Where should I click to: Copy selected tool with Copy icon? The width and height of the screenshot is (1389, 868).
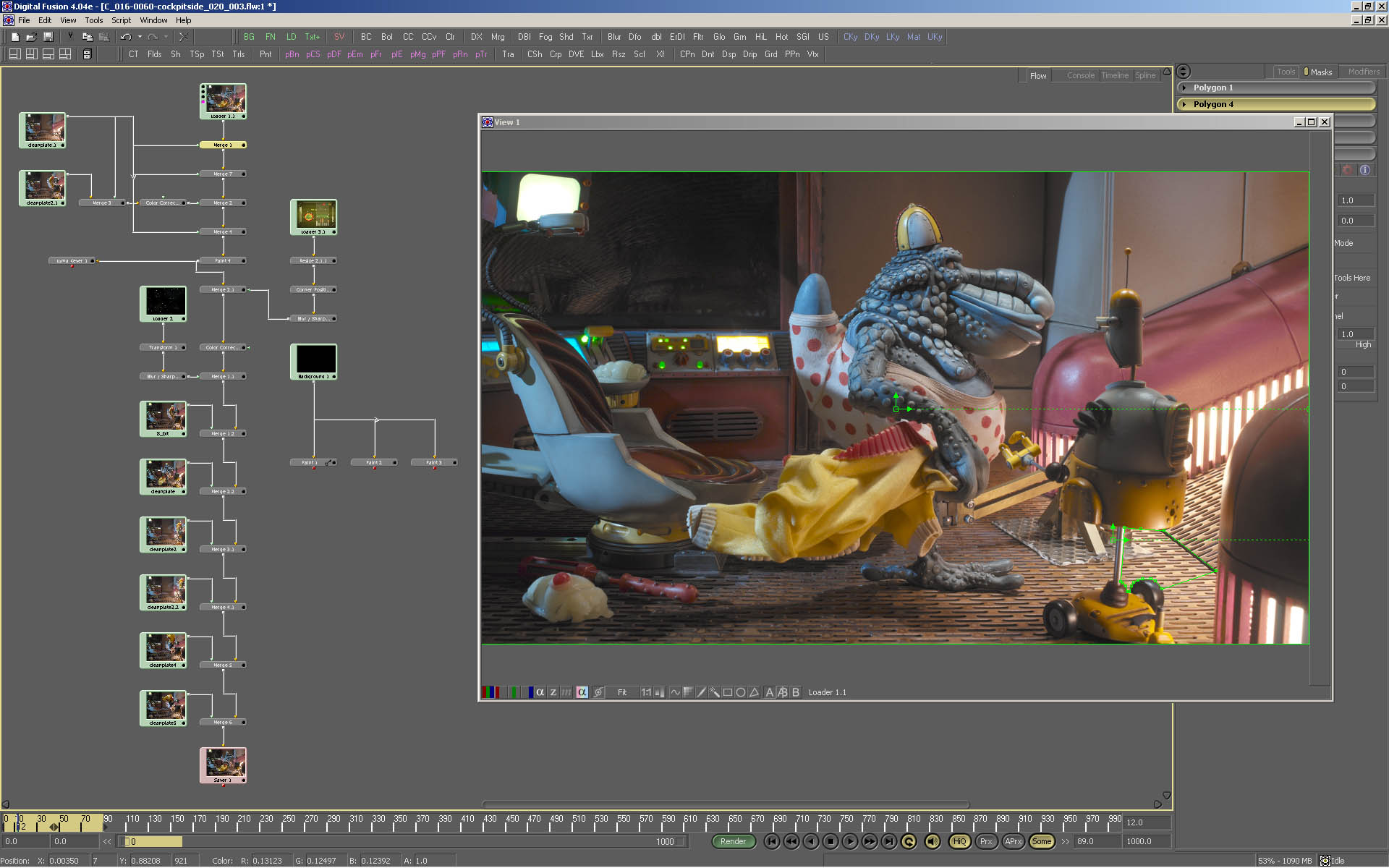click(87, 37)
